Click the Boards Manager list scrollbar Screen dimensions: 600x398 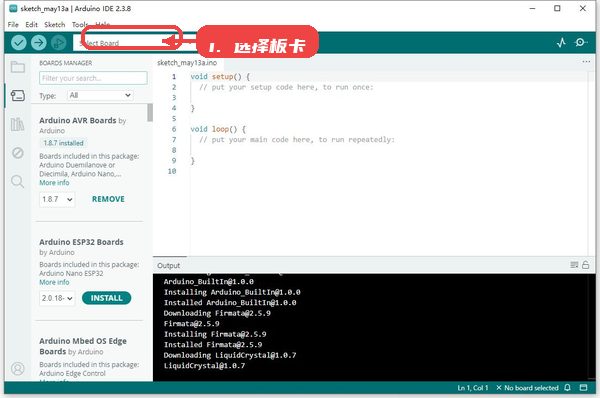(x=150, y=113)
